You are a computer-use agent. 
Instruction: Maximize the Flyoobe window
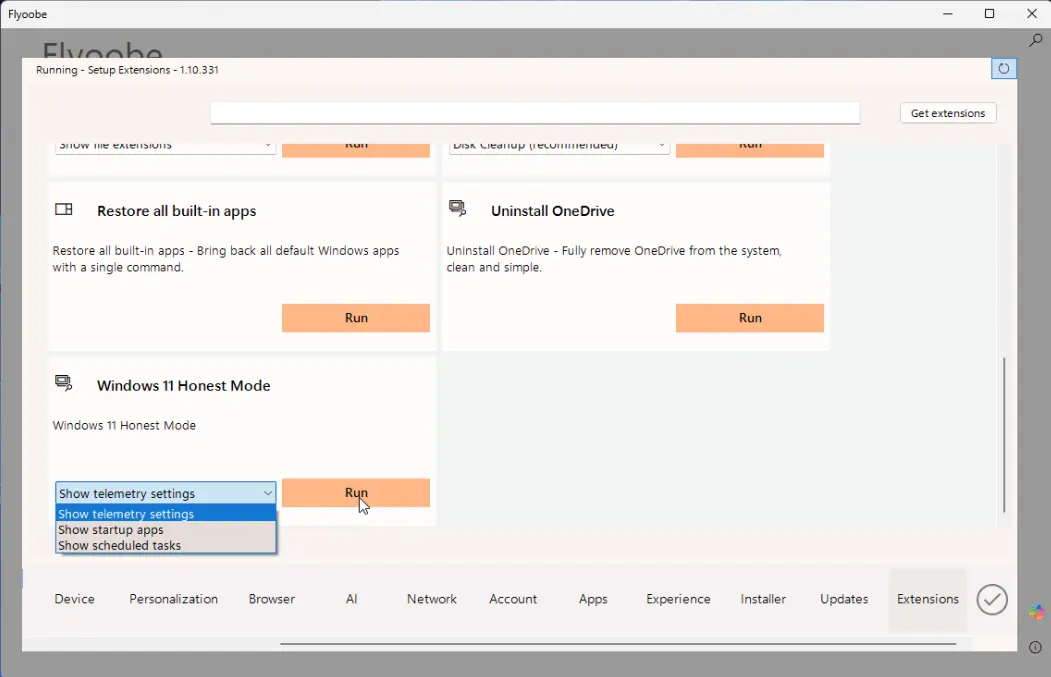[989, 14]
